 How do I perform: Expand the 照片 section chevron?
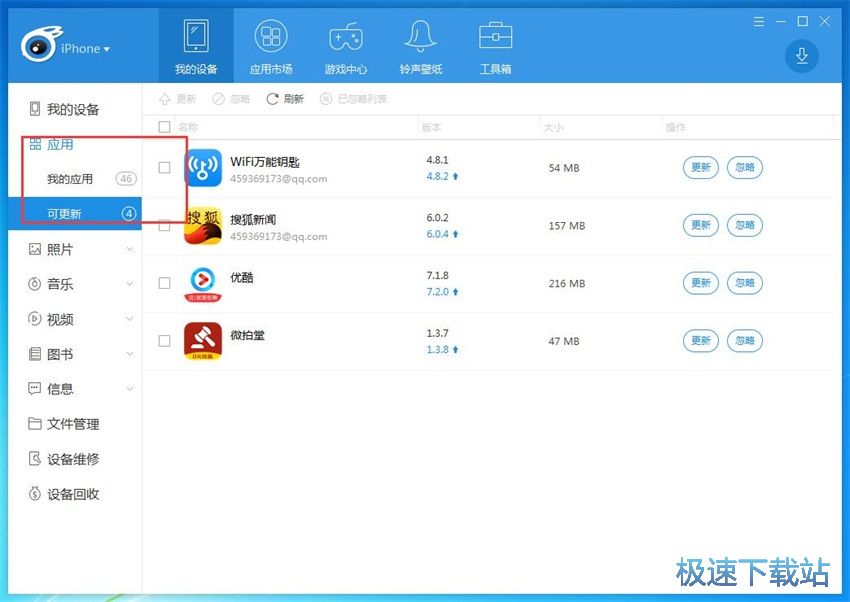pyautogui.click(x=130, y=249)
